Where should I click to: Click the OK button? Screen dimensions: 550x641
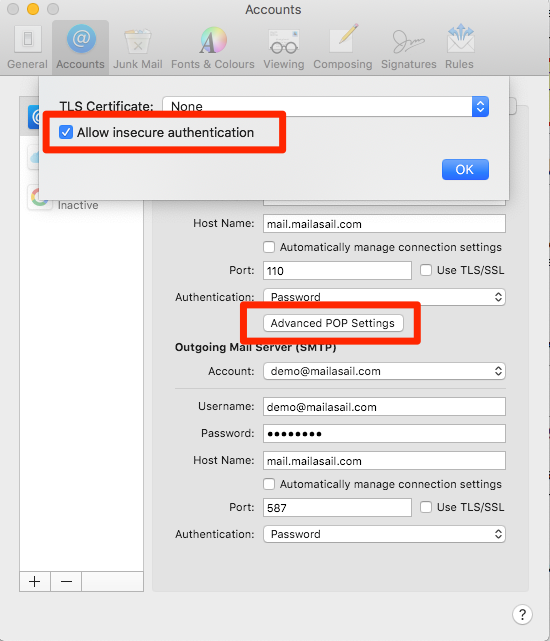pyautogui.click(x=465, y=169)
